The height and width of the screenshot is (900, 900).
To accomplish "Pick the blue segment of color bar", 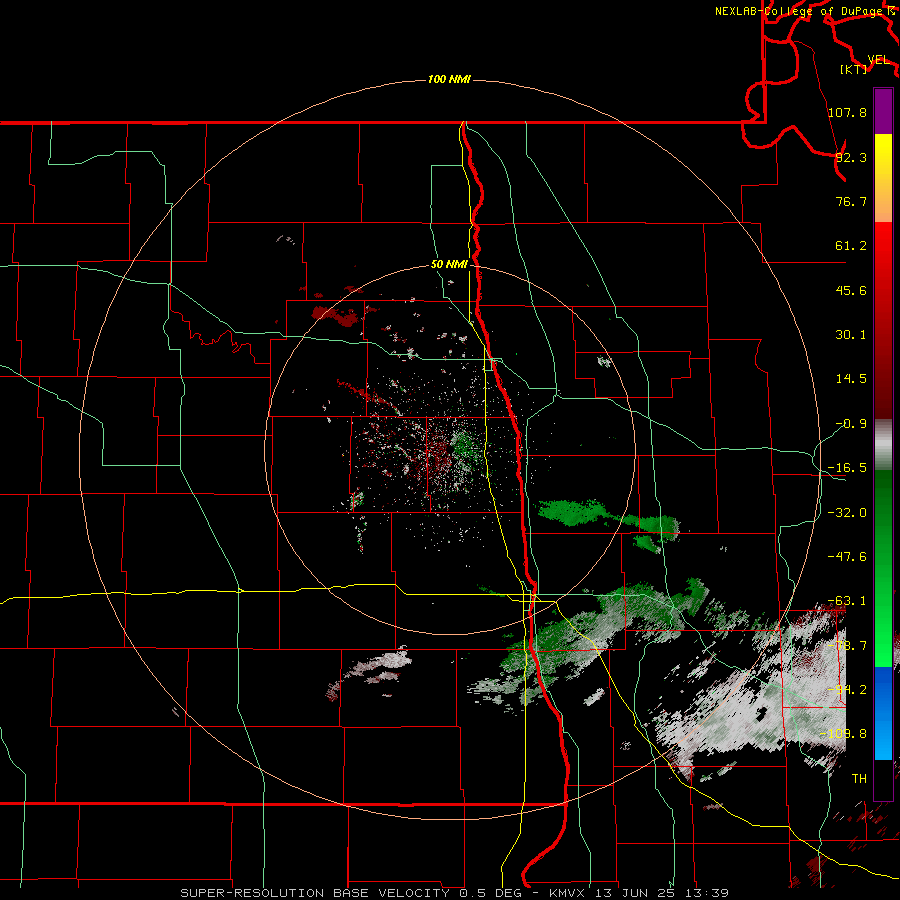I will coord(883,713).
